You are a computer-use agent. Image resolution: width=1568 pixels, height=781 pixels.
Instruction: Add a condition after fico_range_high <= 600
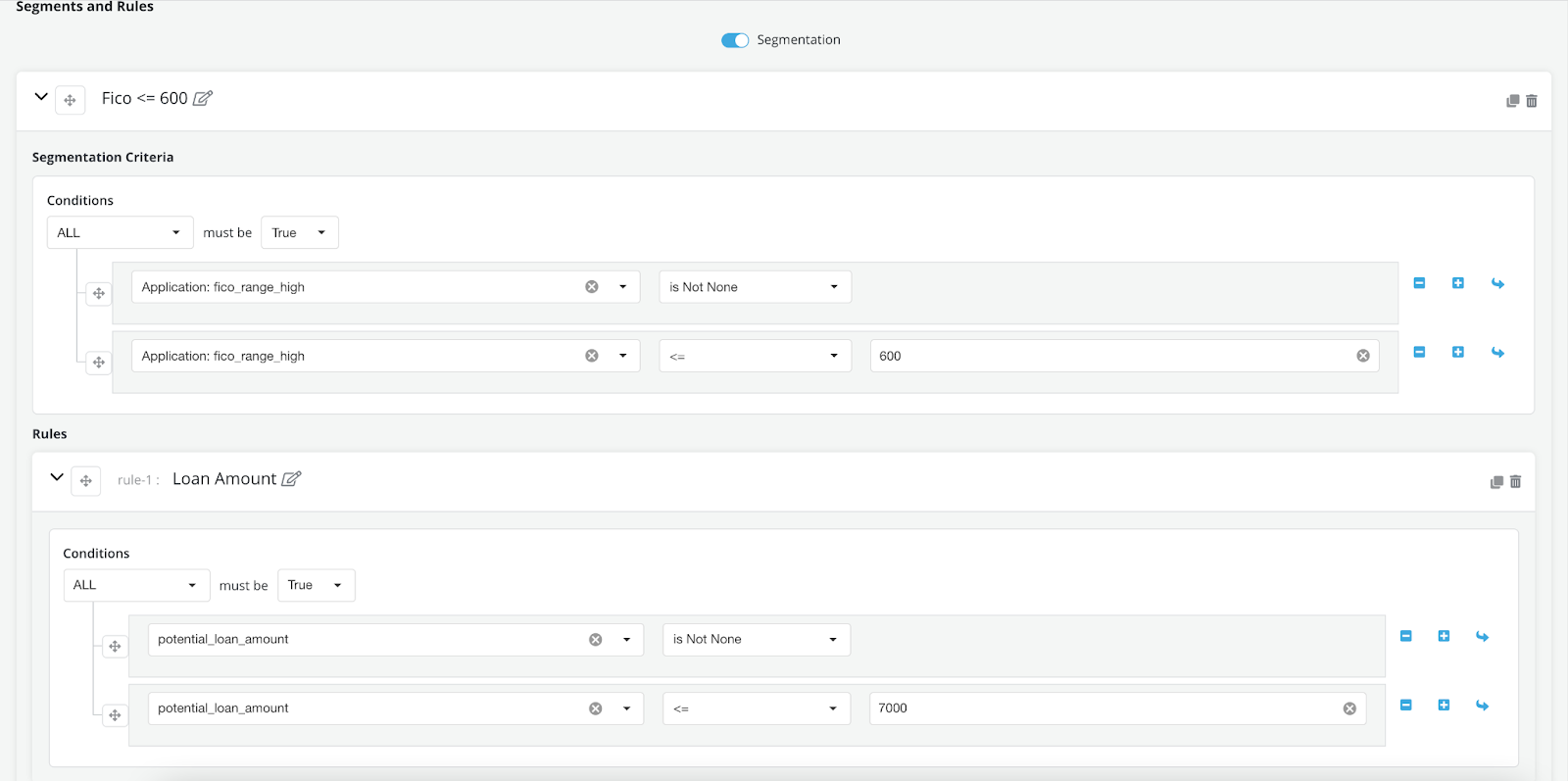pos(1458,352)
